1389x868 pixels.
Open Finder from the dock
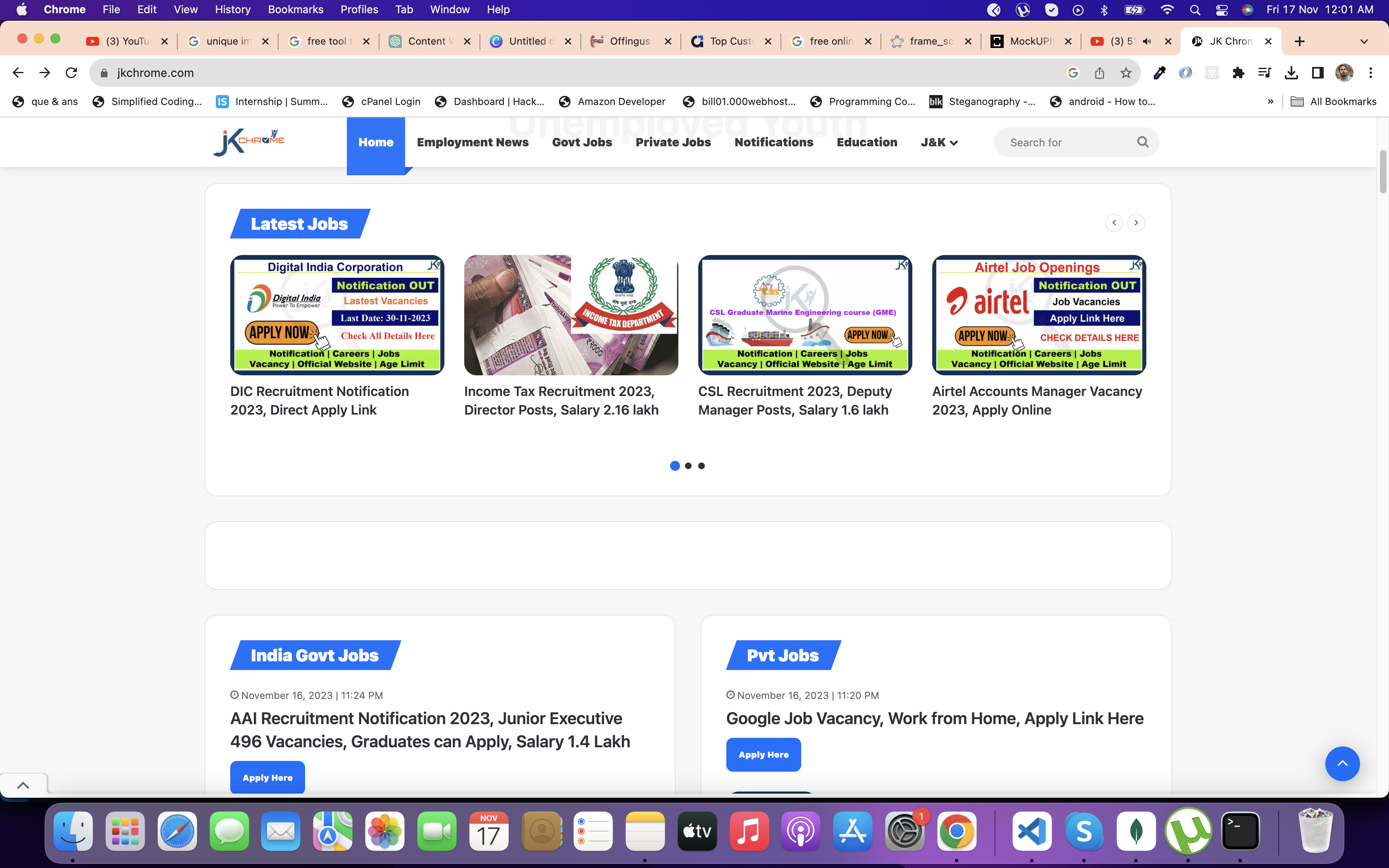(x=73, y=831)
